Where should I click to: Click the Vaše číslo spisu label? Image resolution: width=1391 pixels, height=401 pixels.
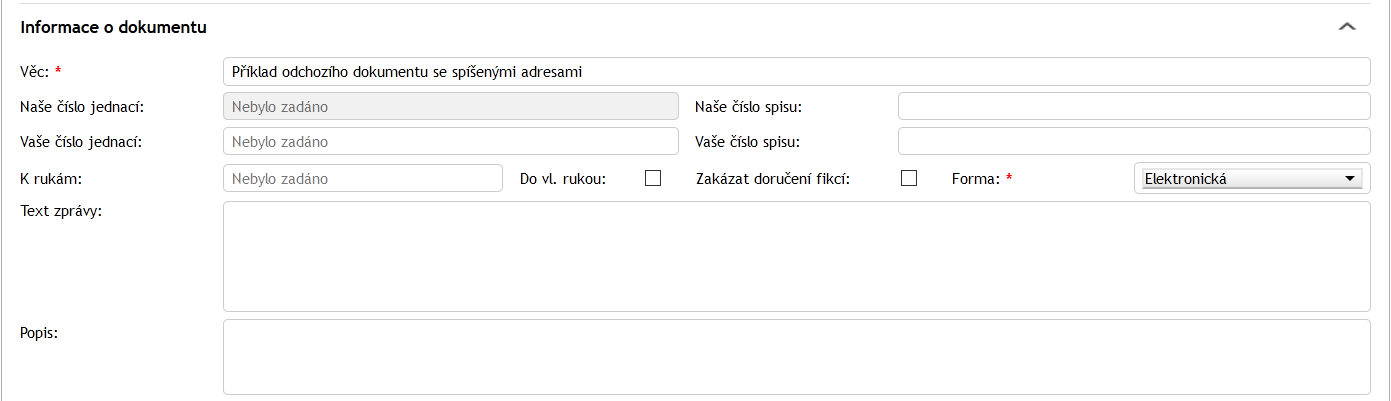[748, 142]
